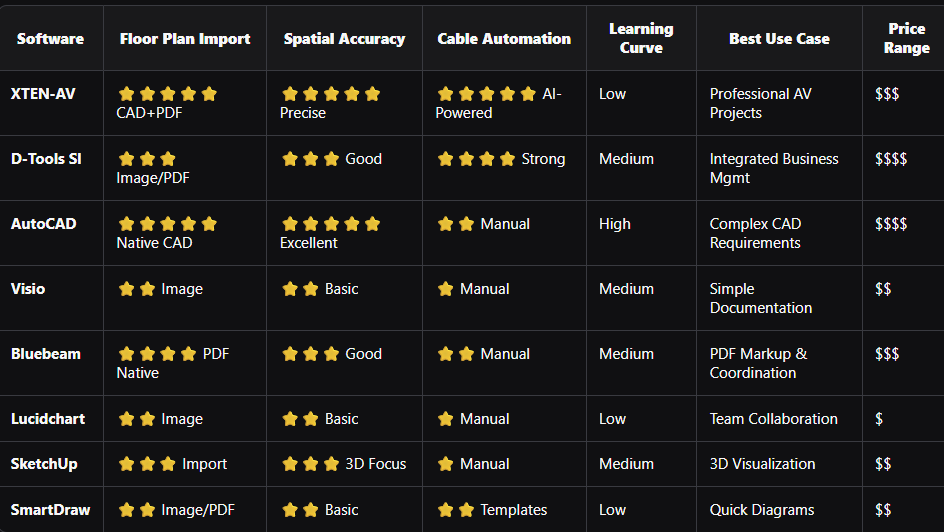Click the Bluebeam software name
Viewport: 944px width, 532px height.
coord(46,354)
